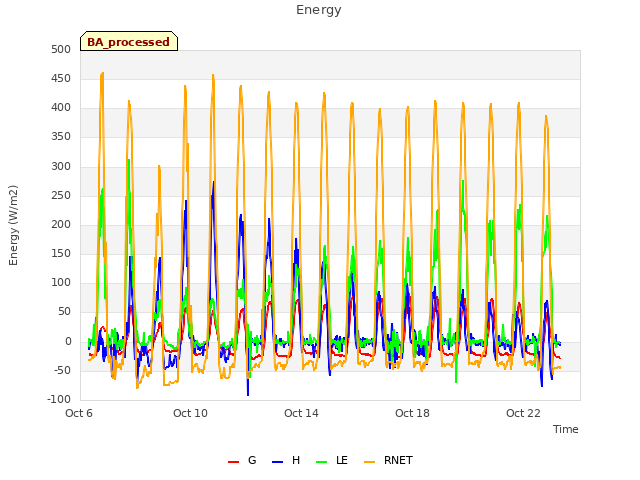
Task: Click the red G legend marker
Action: pyautogui.click(x=233, y=462)
